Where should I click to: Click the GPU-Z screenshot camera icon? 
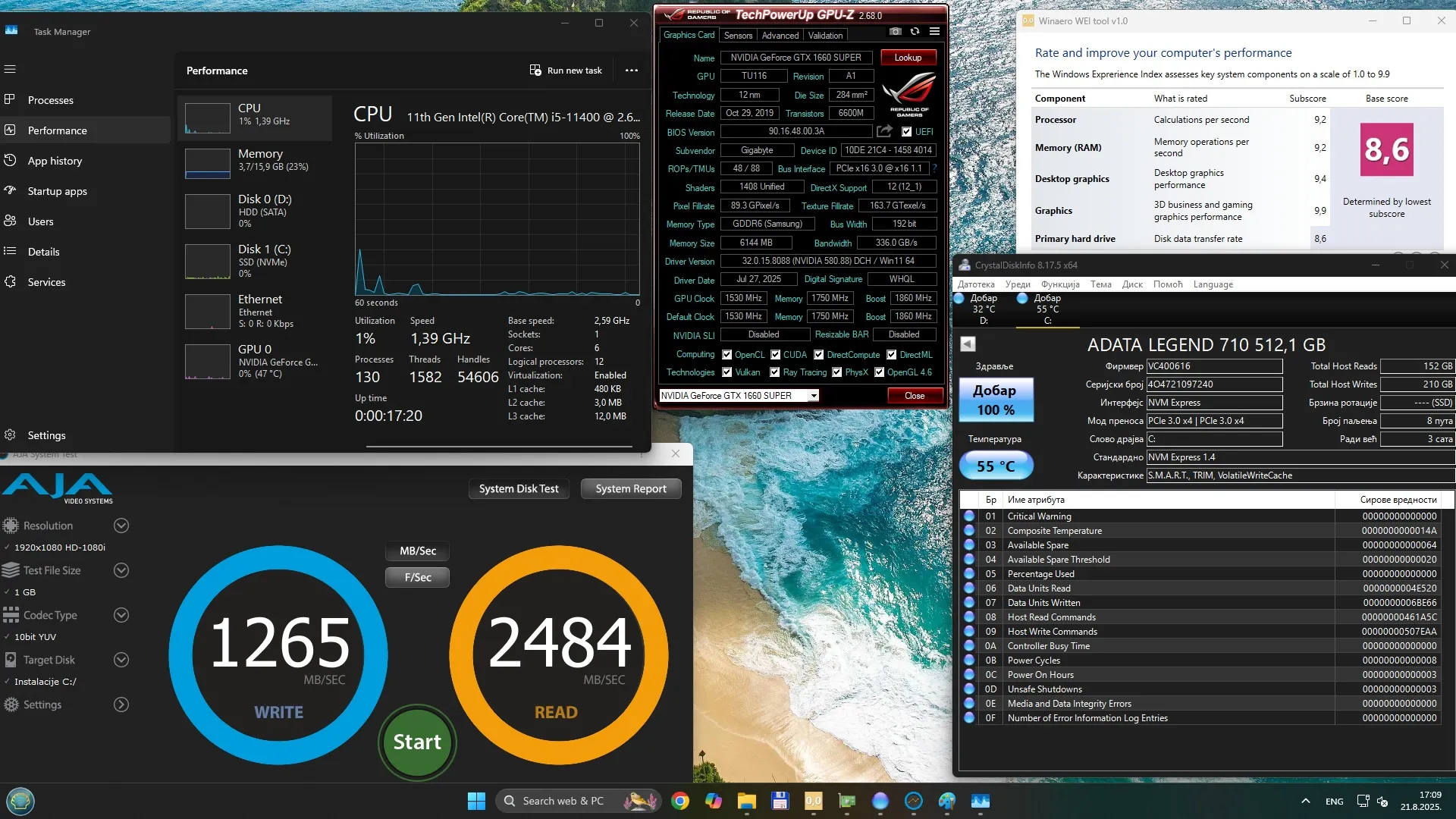[895, 32]
